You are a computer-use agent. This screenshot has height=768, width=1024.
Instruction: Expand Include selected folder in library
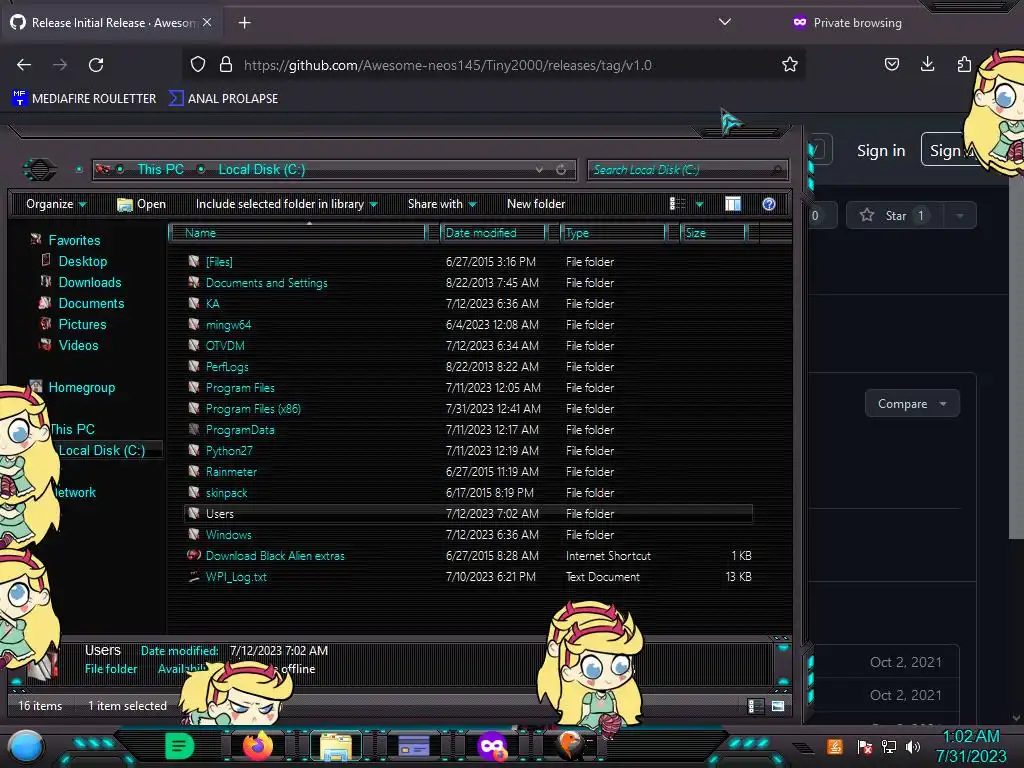(x=287, y=204)
